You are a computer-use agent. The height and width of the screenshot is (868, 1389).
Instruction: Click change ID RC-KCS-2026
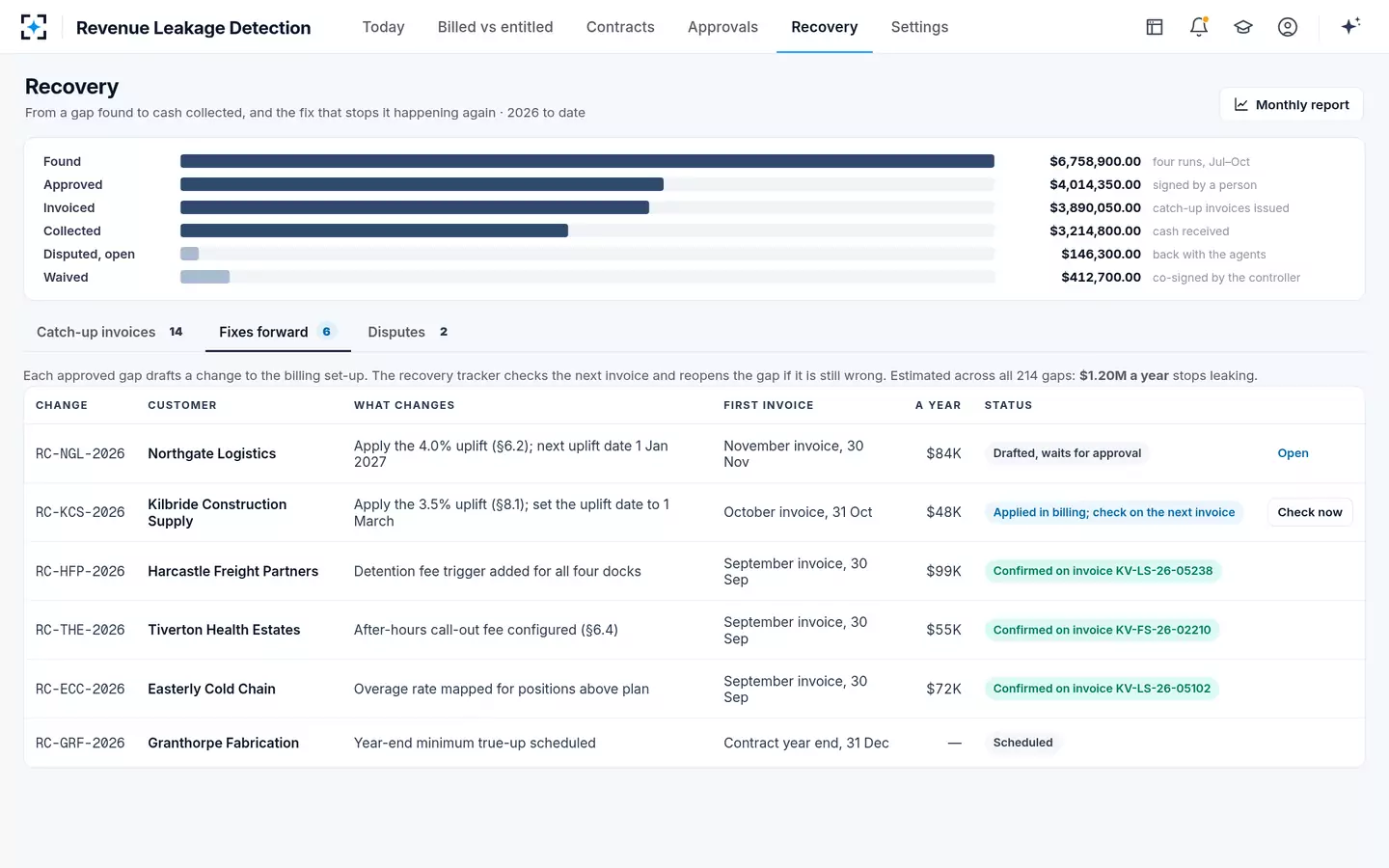point(80,512)
